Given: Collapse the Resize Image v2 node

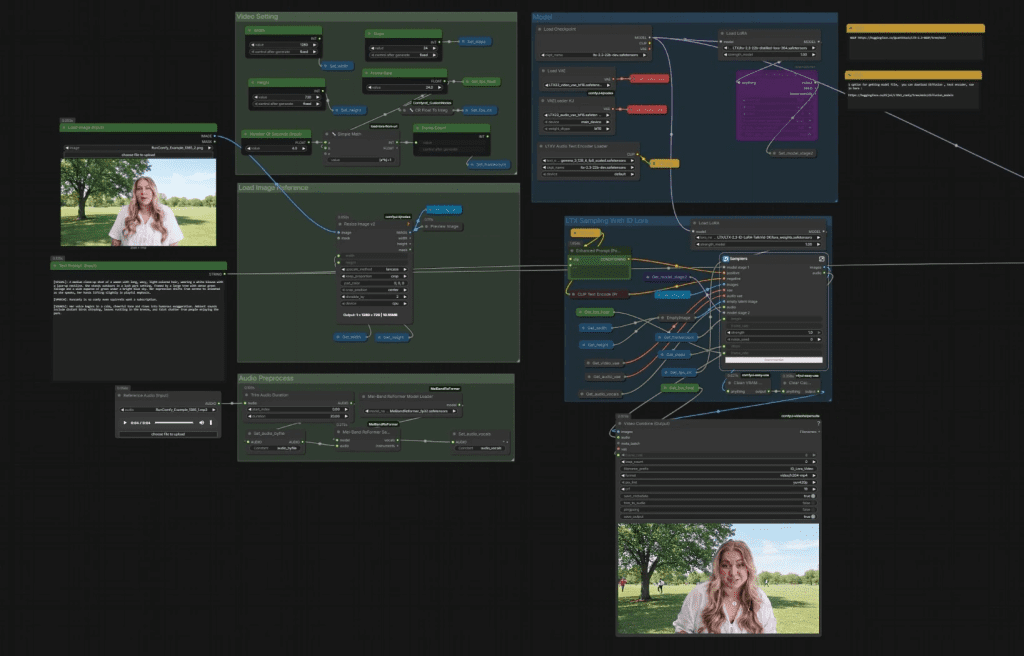Looking at the screenshot, I should tap(339, 223).
